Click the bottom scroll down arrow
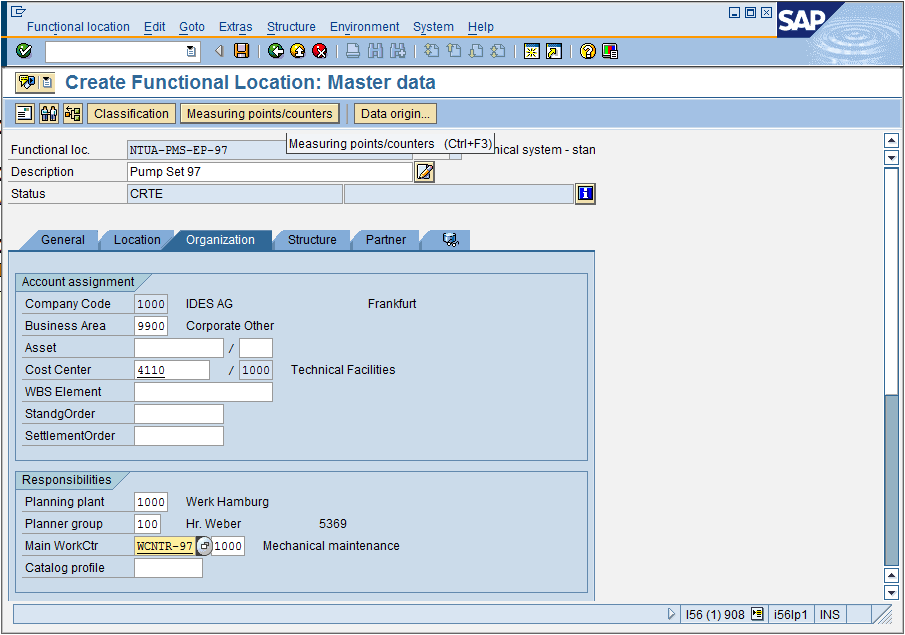The image size is (905, 635). [x=891, y=593]
